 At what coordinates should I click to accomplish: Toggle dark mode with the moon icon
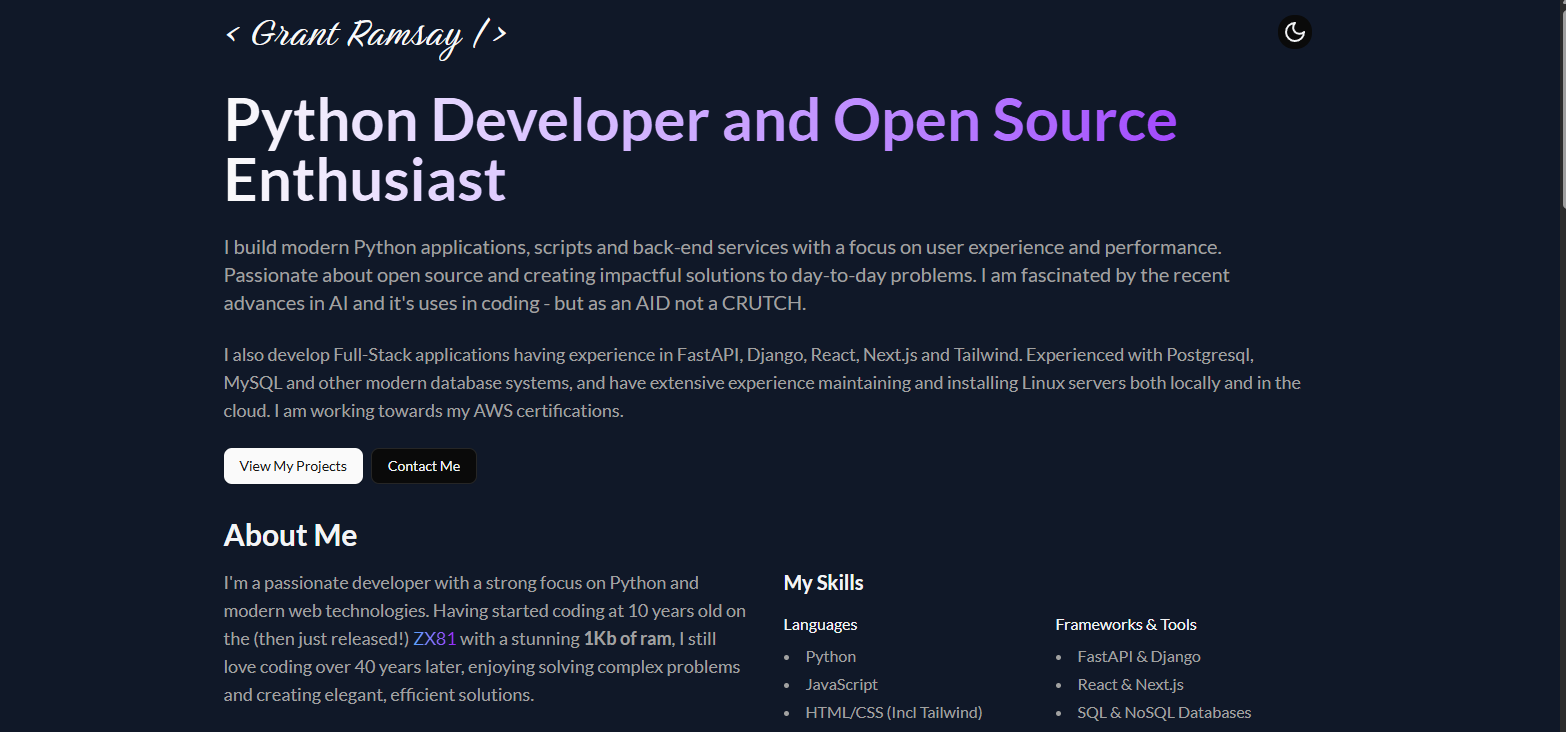pos(1294,31)
